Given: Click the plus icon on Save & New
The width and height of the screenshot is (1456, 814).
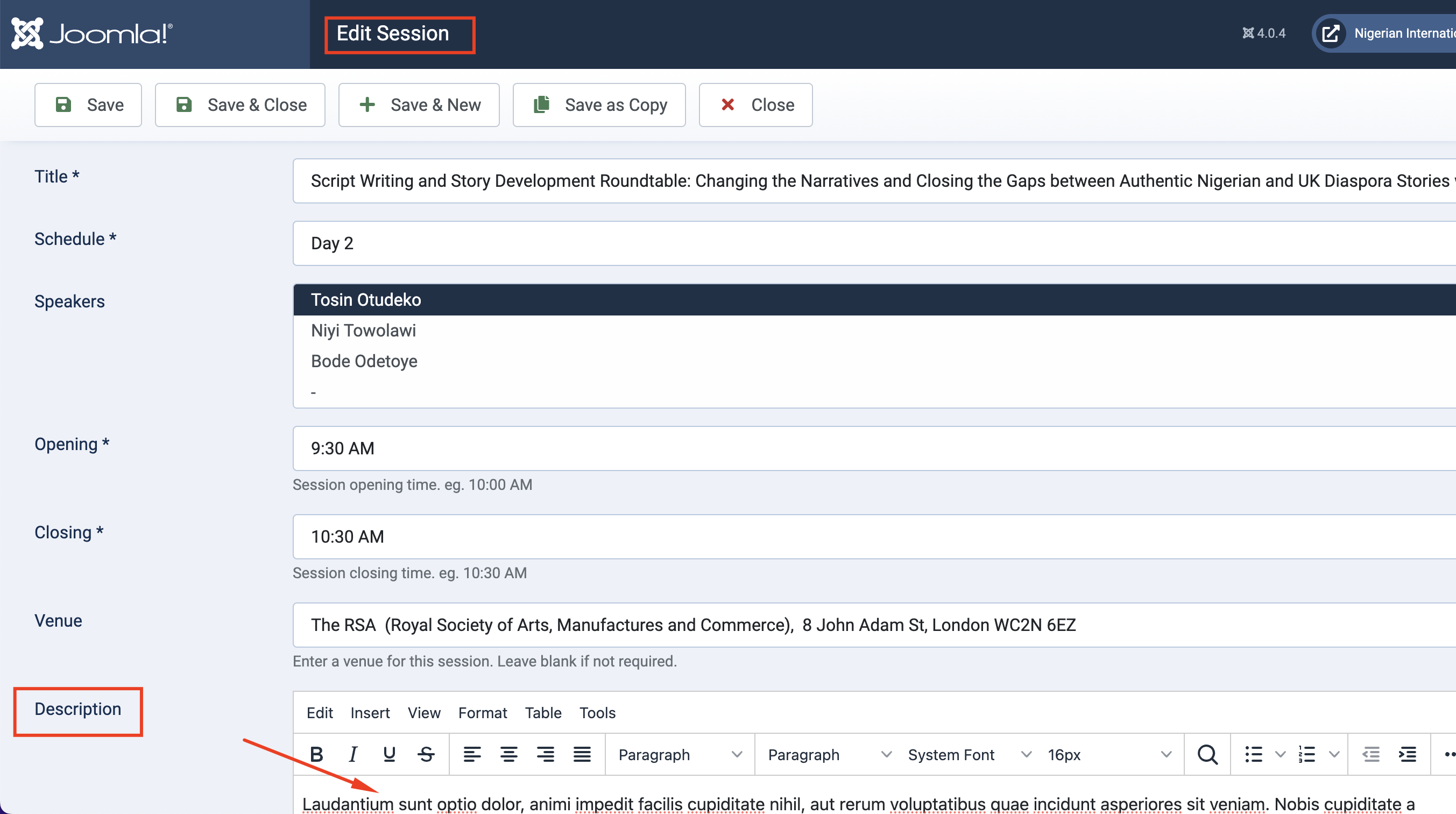Looking at the screenshot, I should point(367,104).
